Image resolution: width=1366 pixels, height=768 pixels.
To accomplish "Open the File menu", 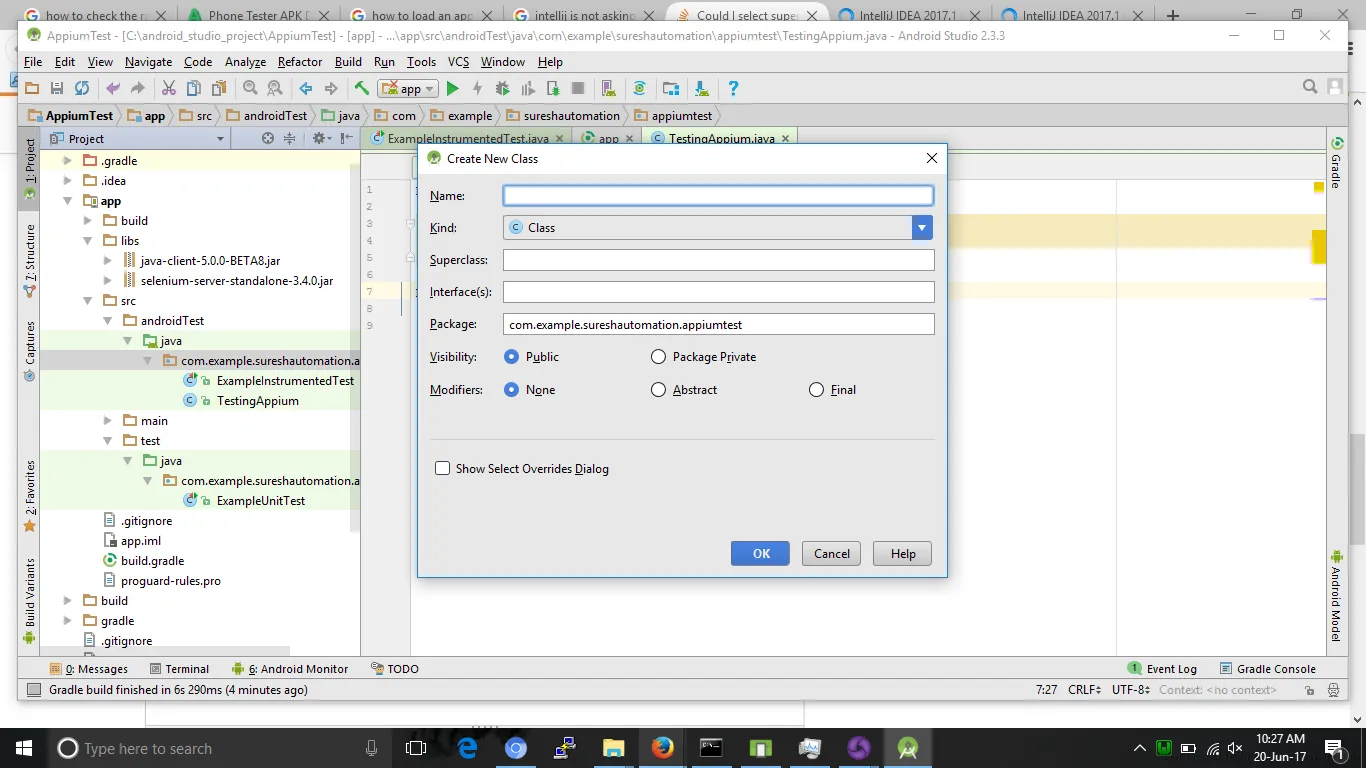I will [x=33, y=62].
